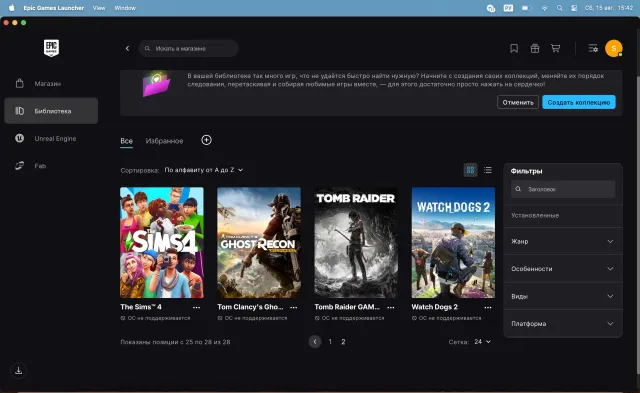This screenshot has width=640, height=393.
Task: Open the Fab sidebar item
Action: [x=51, y=166]
